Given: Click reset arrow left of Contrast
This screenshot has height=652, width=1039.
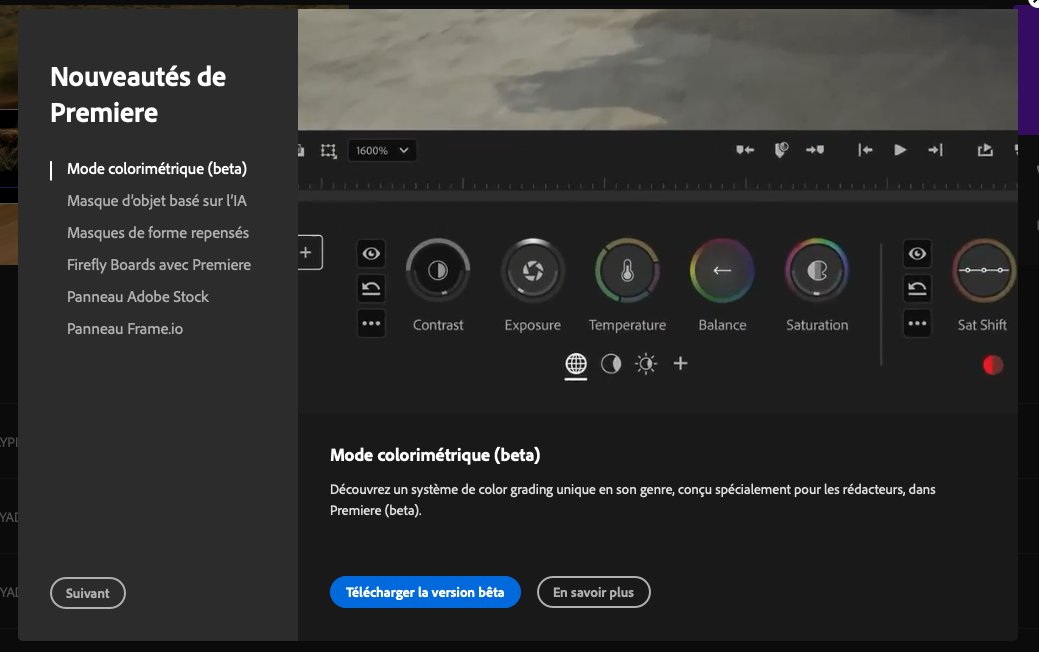Looking at the screenshot, I should tap(371, 288).
